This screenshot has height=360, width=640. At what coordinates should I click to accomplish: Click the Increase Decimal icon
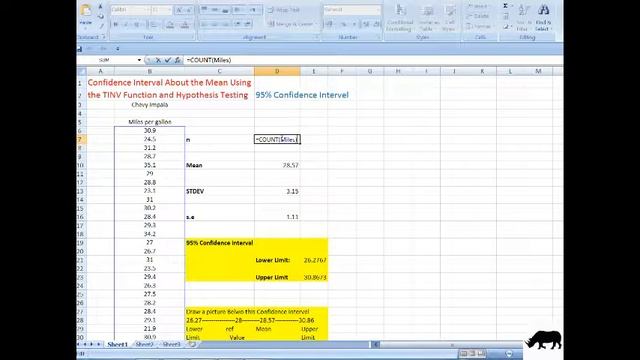pyautogui.click(x=366, y=24)
